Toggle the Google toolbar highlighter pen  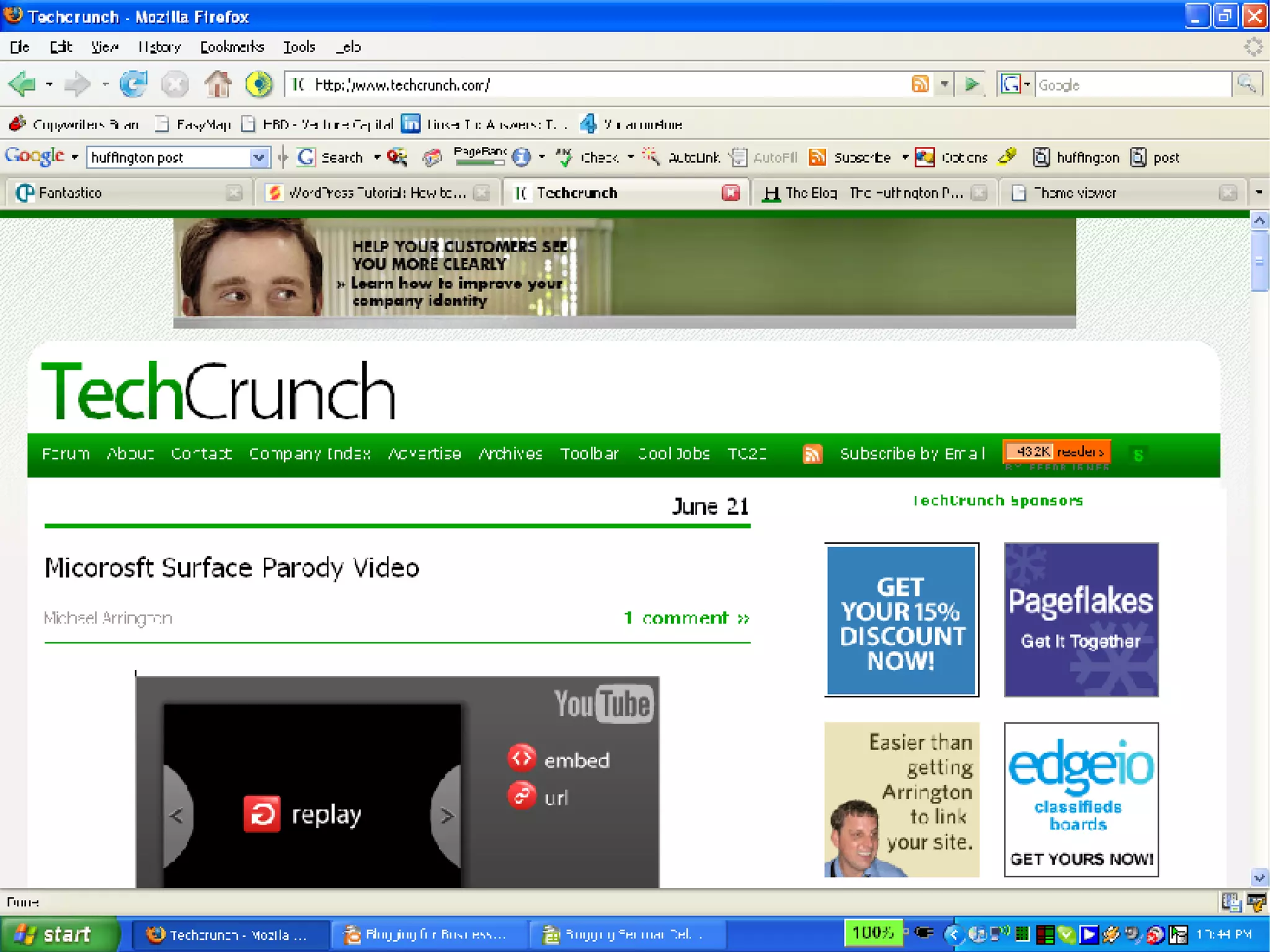(1007, 156)
